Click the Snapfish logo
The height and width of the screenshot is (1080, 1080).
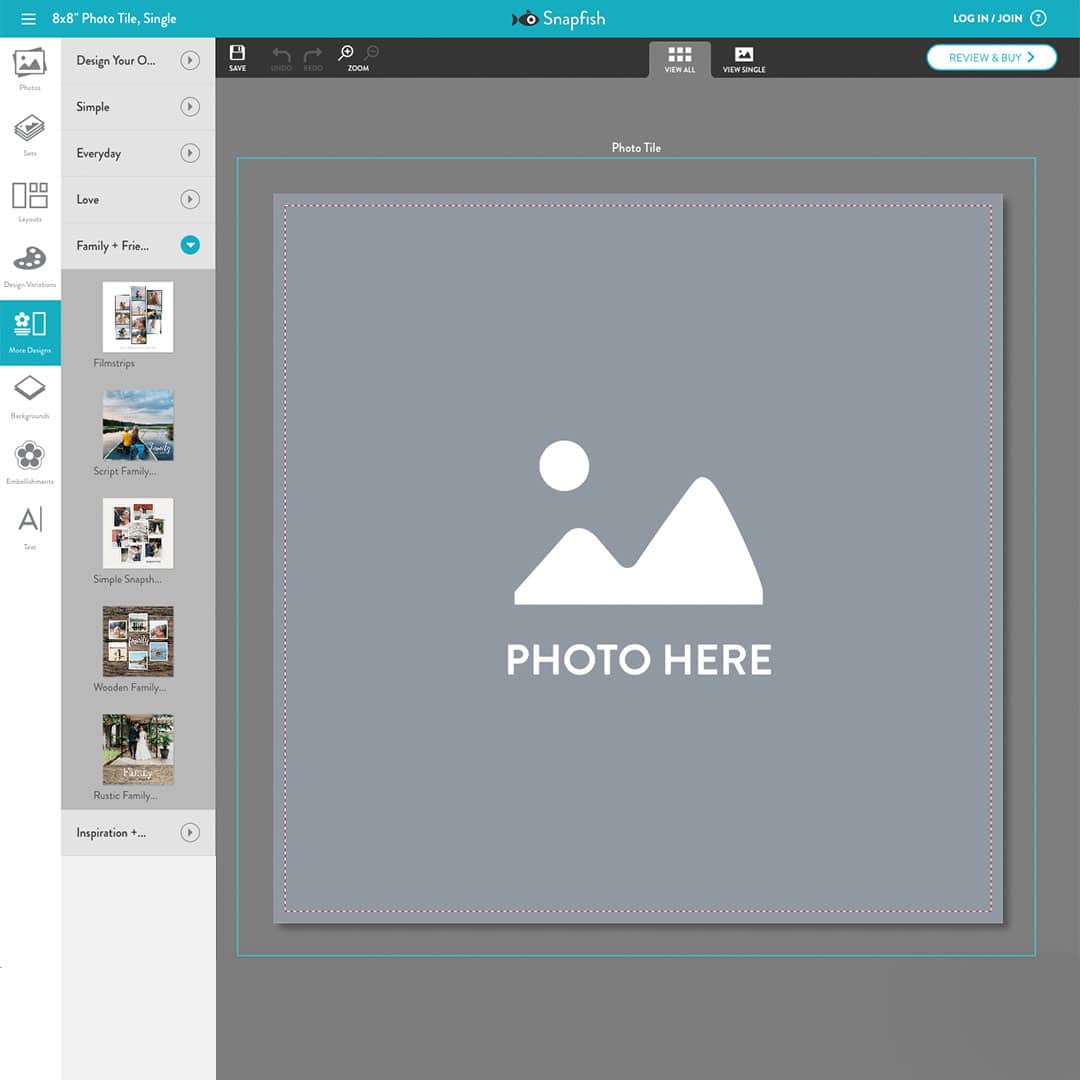click(558, 19)
